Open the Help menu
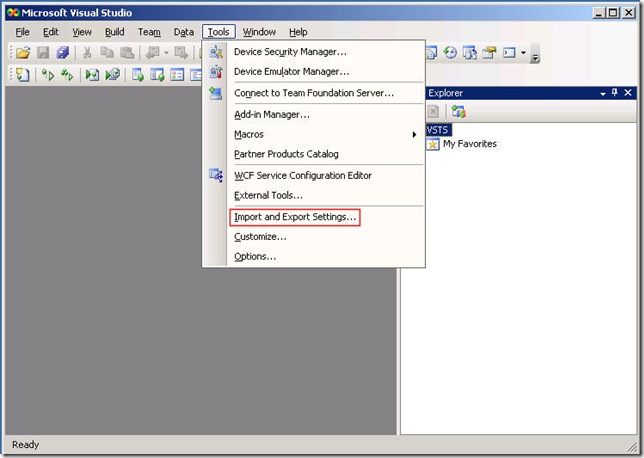Viewport: 644px width, 458px height. [x=298, y=32]
